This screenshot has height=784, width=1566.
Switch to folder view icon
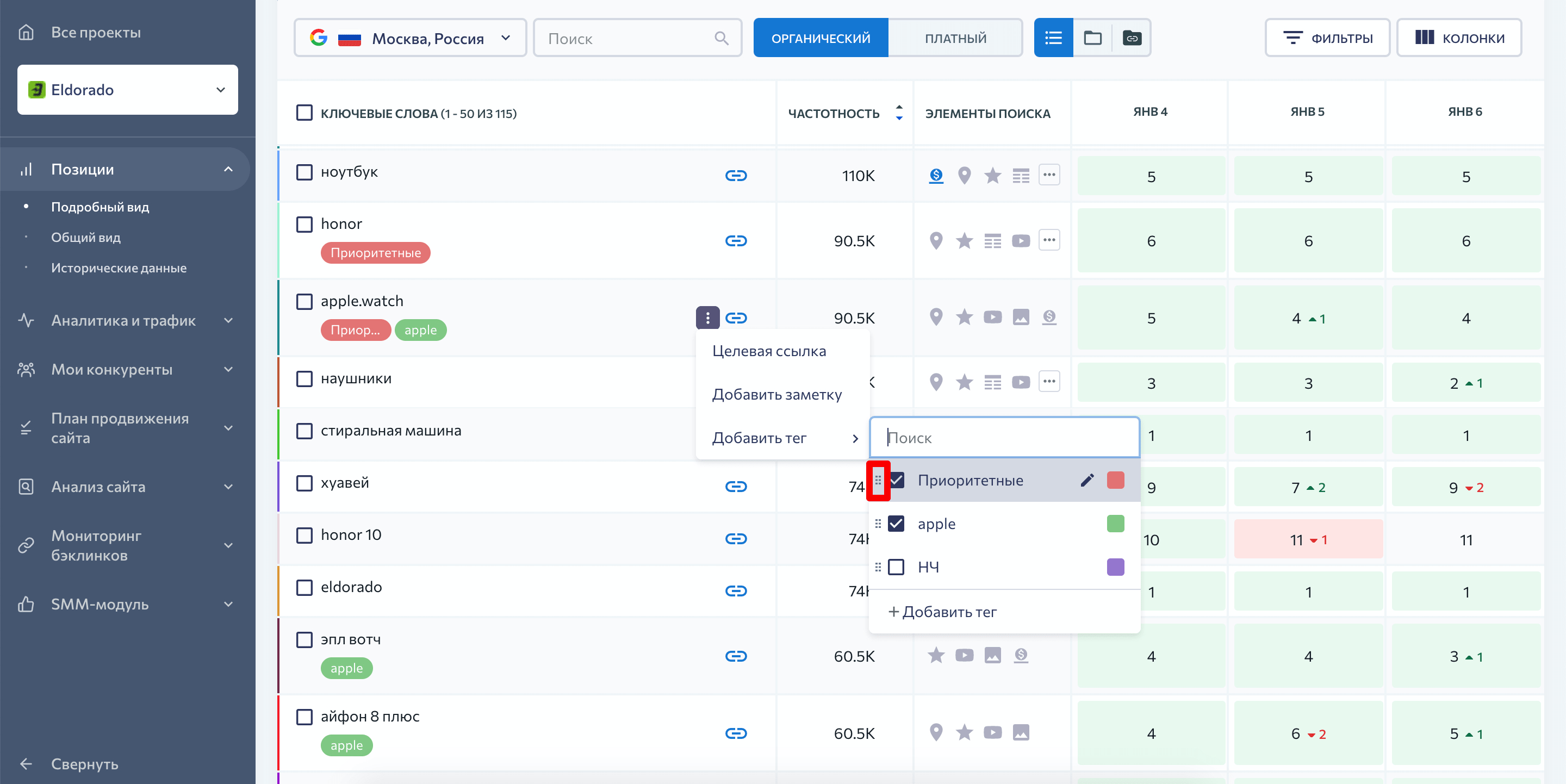(1092, 38)
